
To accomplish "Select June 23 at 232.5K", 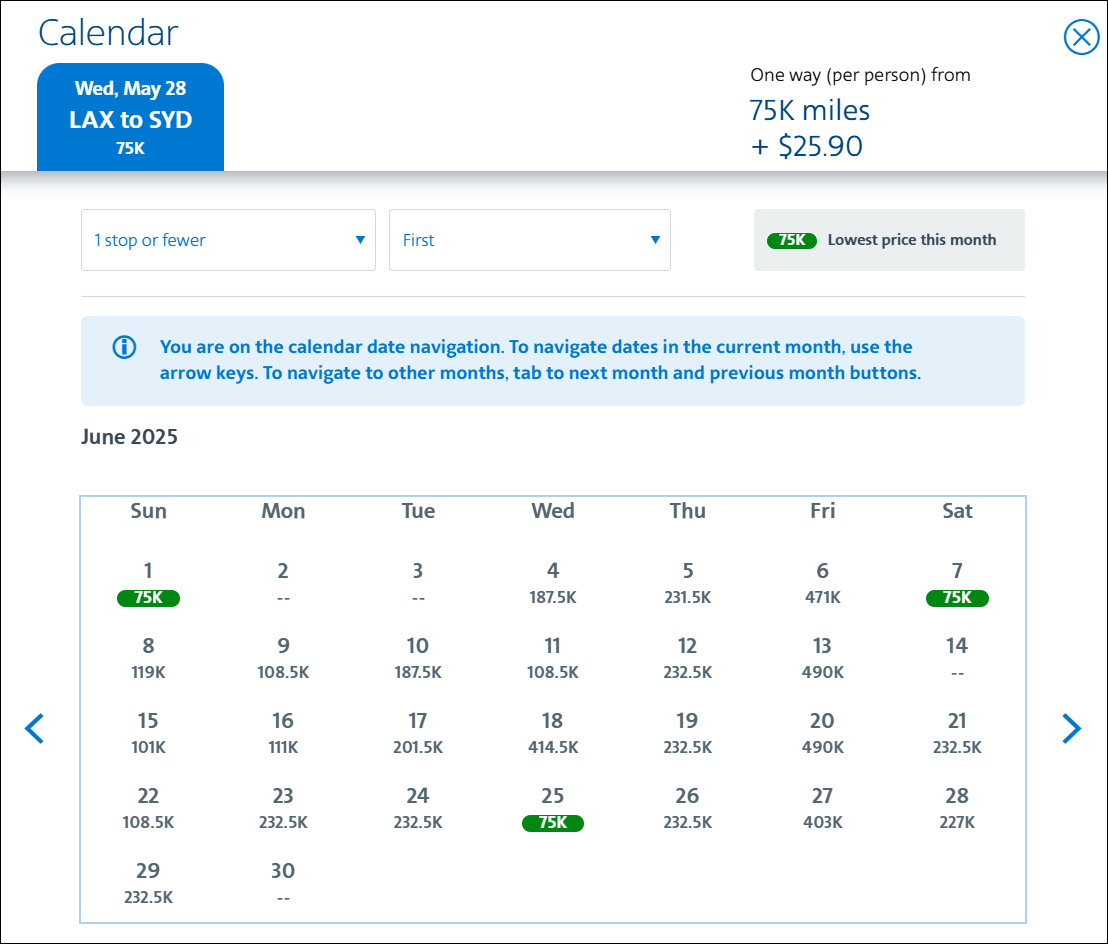I will click(283, 808).
